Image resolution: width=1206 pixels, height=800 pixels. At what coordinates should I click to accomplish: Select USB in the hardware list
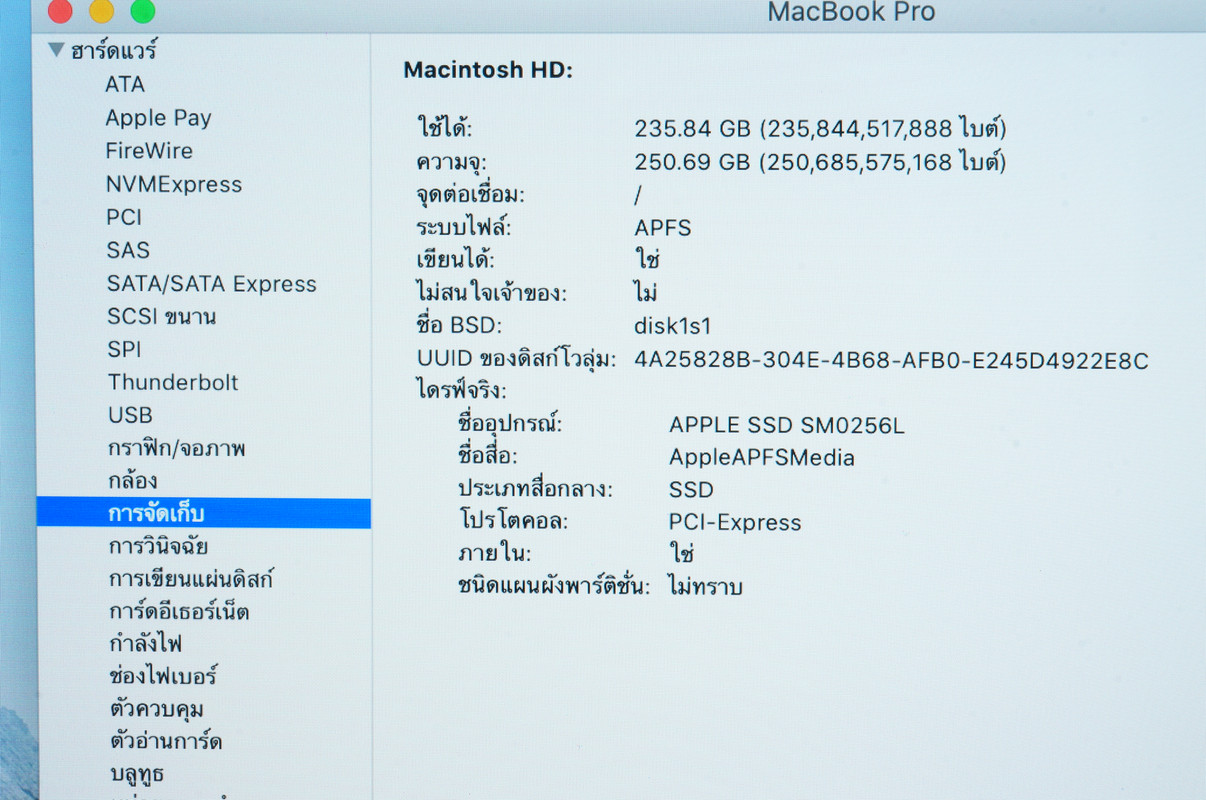130,415
